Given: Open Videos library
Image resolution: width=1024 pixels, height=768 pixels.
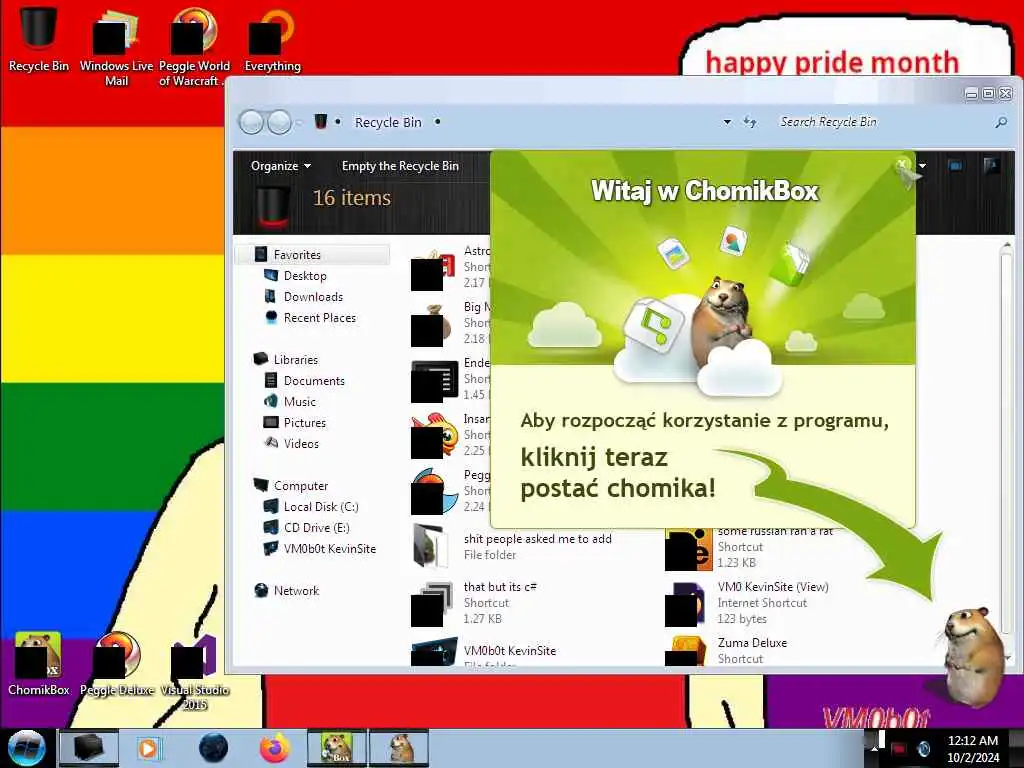Looking at the screenshot, I should pyautogui.click(x=301, y=443).
